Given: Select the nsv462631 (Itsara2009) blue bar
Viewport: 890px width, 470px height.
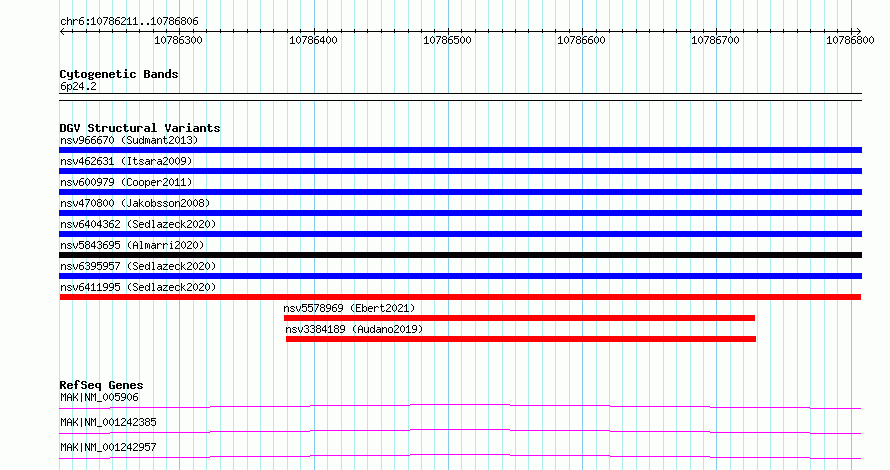Looking at the screenshot, I should coord(460,171).
